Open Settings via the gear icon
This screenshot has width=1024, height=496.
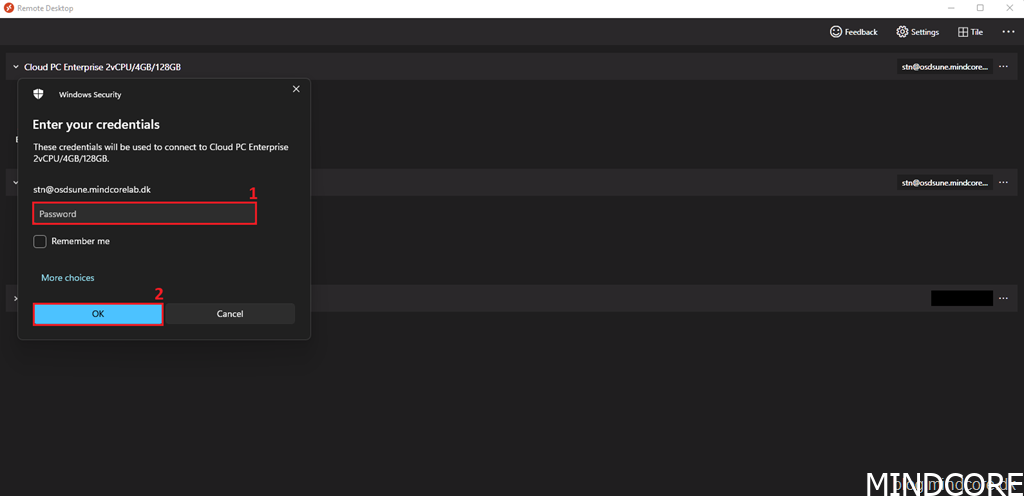pyautogui.click(x=902, y=32)
